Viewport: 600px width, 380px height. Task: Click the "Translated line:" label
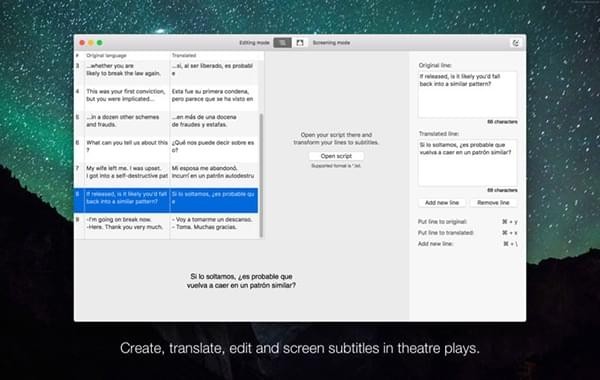[439, 134]
